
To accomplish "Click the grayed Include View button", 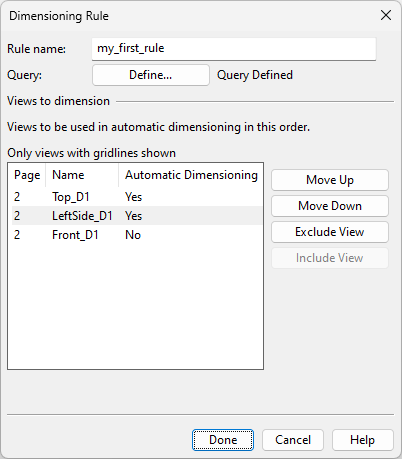I will [330, 258].
